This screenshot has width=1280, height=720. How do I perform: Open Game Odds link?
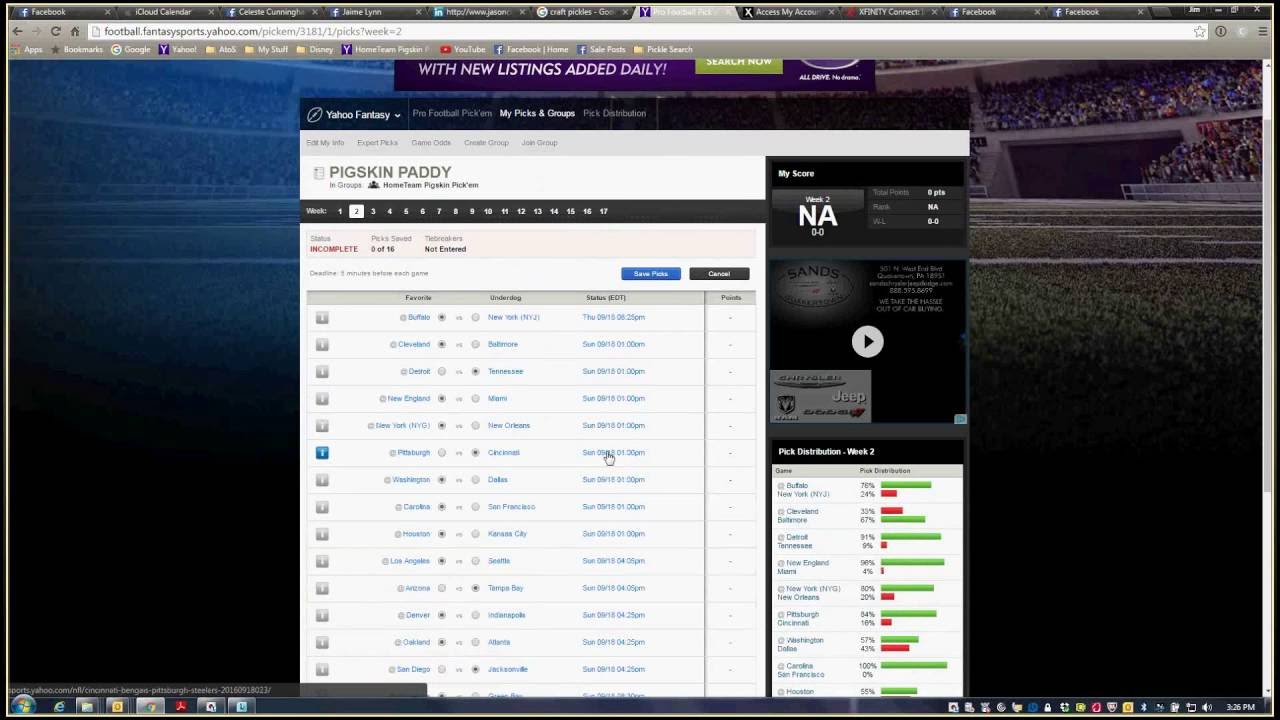[x=431, y=142]
